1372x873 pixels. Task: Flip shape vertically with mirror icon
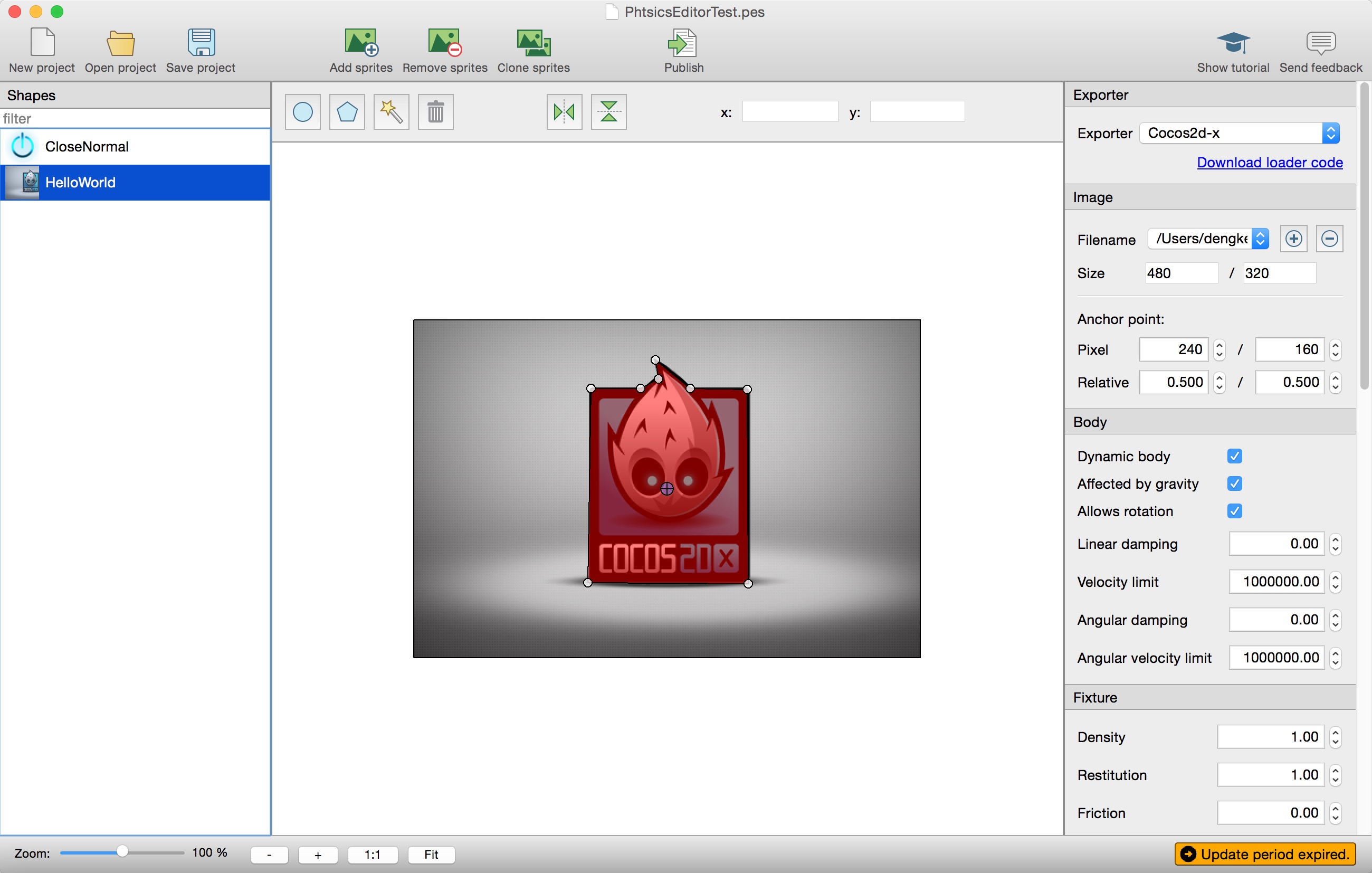608,112
